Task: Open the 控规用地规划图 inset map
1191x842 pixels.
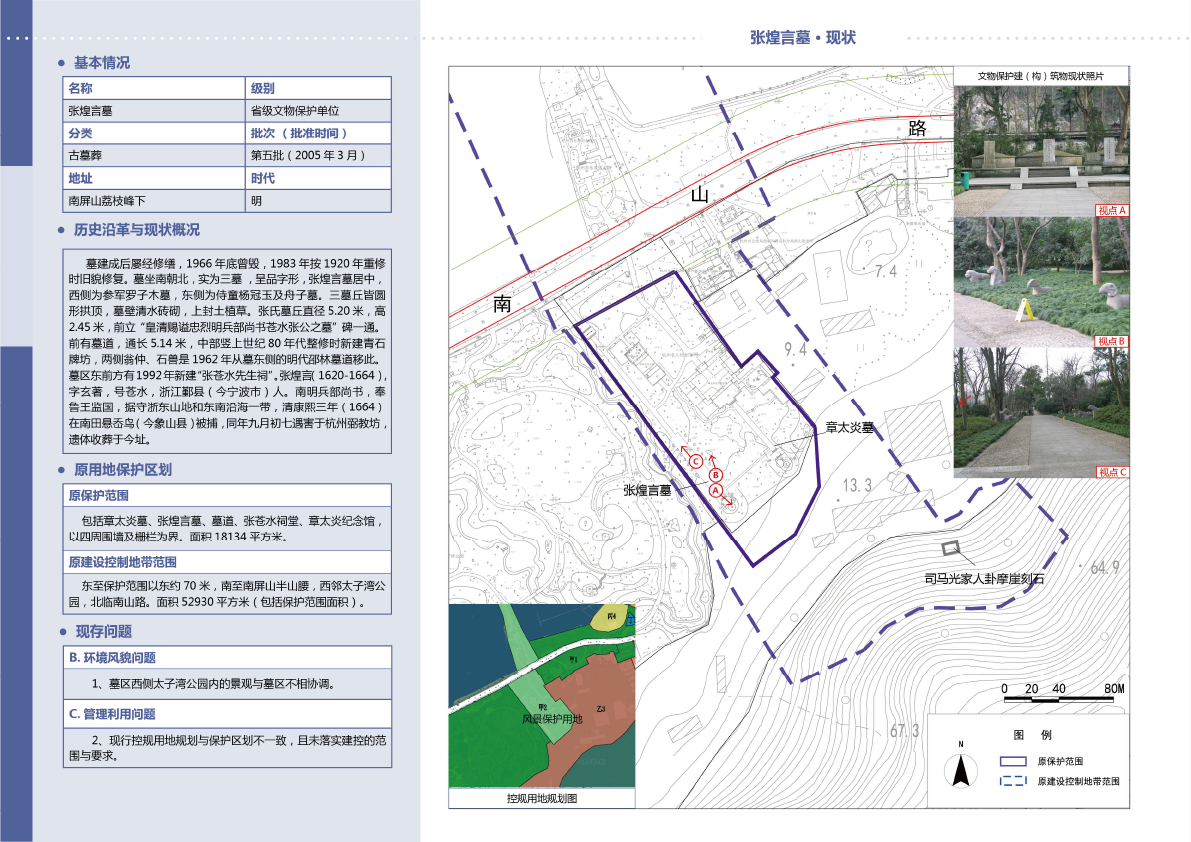Action: (x=542, y=695)
